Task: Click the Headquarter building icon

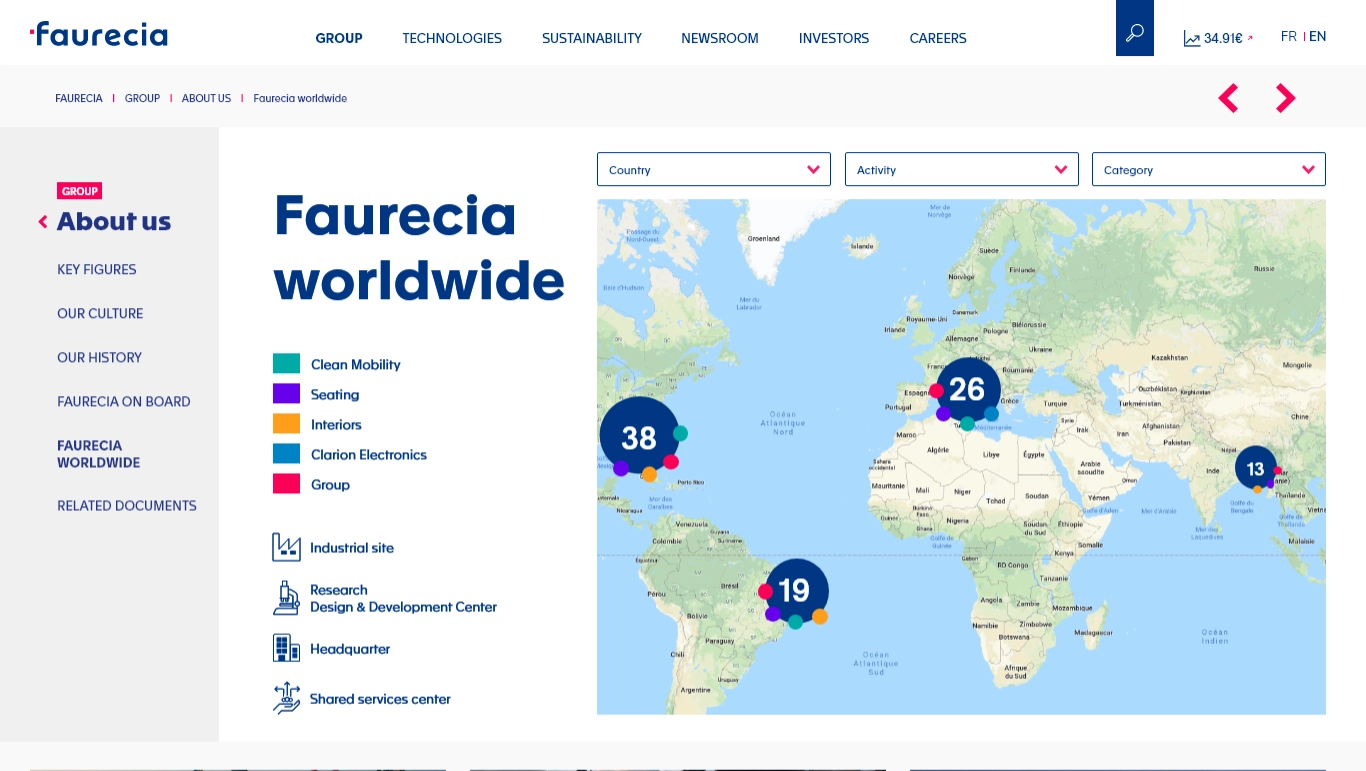Action: (286, 648)
